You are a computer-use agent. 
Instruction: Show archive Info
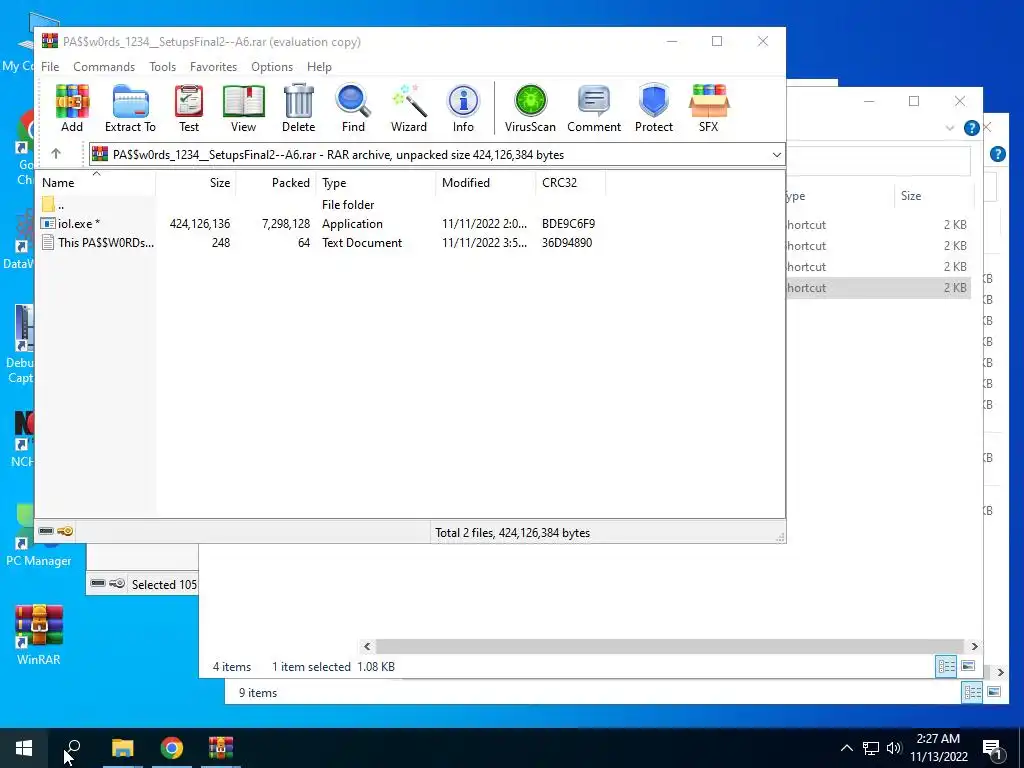point(463,108)
